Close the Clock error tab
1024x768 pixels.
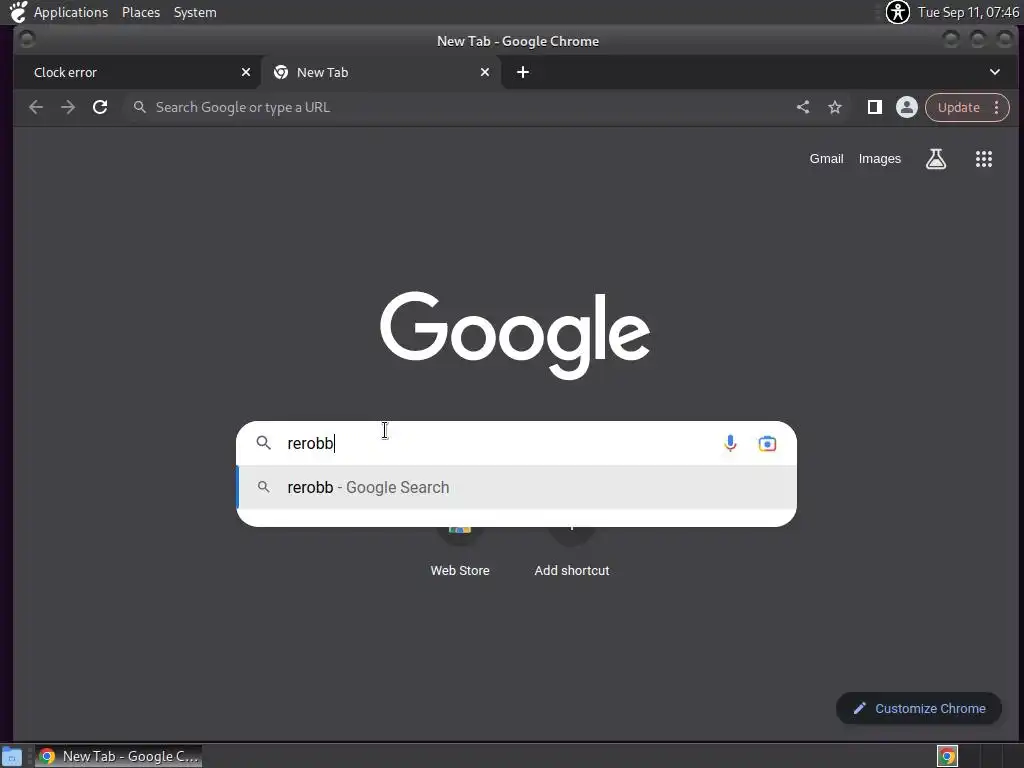click(x=246, y=72)
